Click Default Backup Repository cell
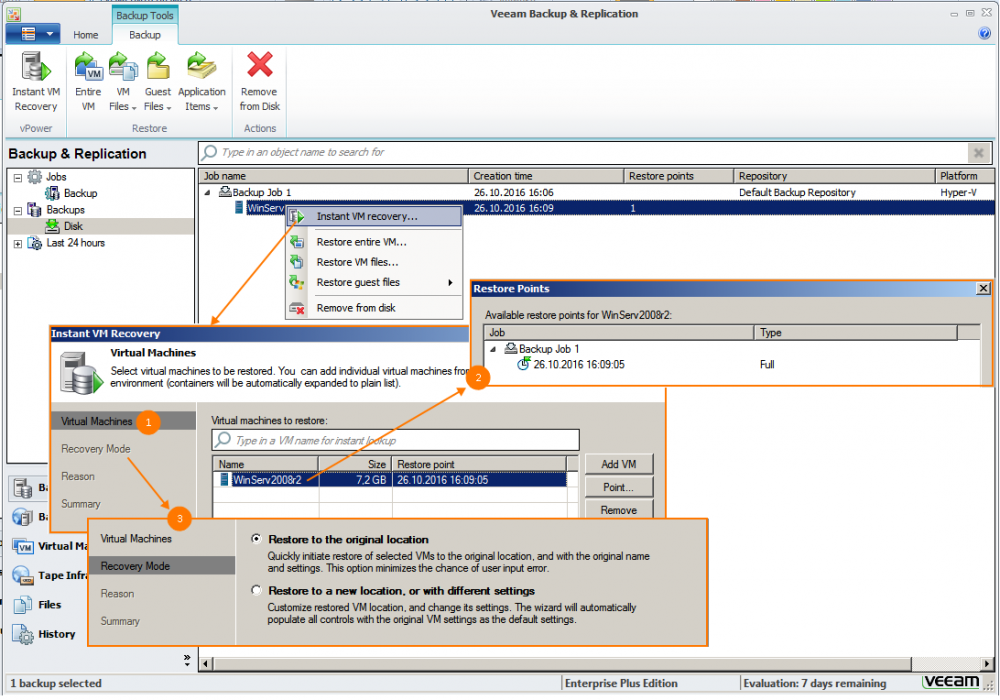The height and width of the screenshot is (700, 1000). click(797, 193)
